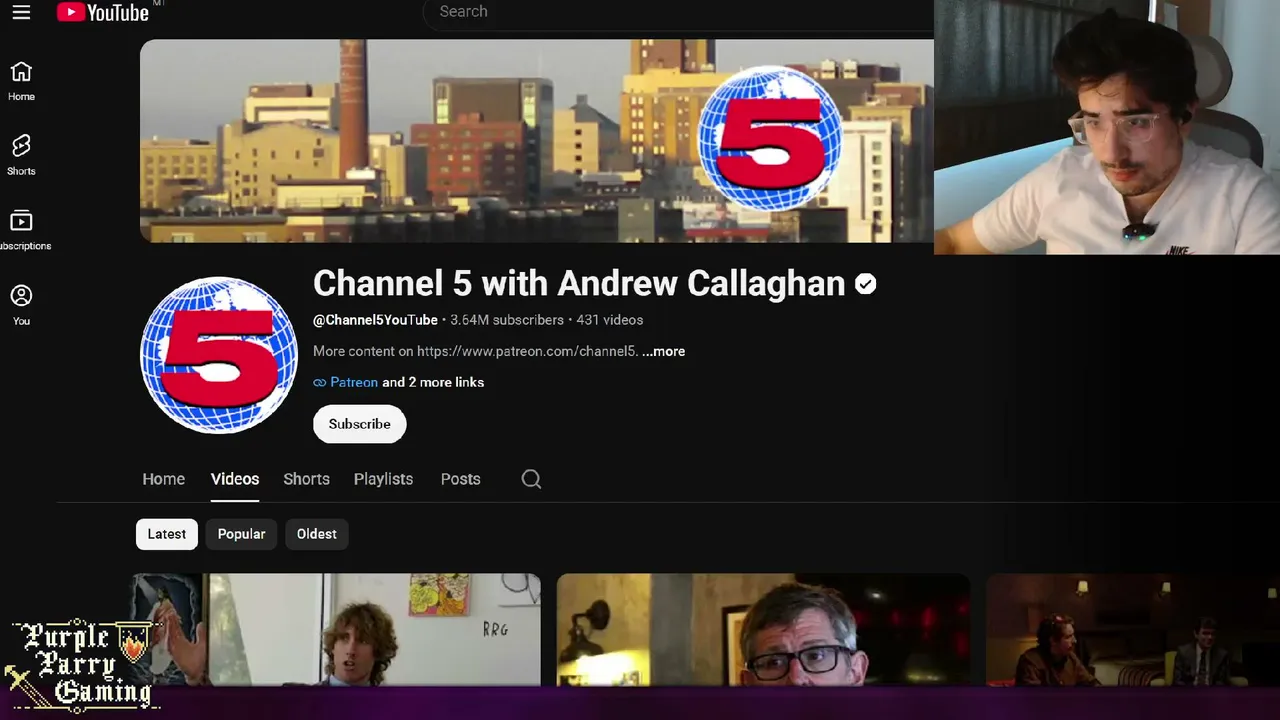Select the Videos tab
This screenshot has width=1280, height=720.
[x=235, y=479]
